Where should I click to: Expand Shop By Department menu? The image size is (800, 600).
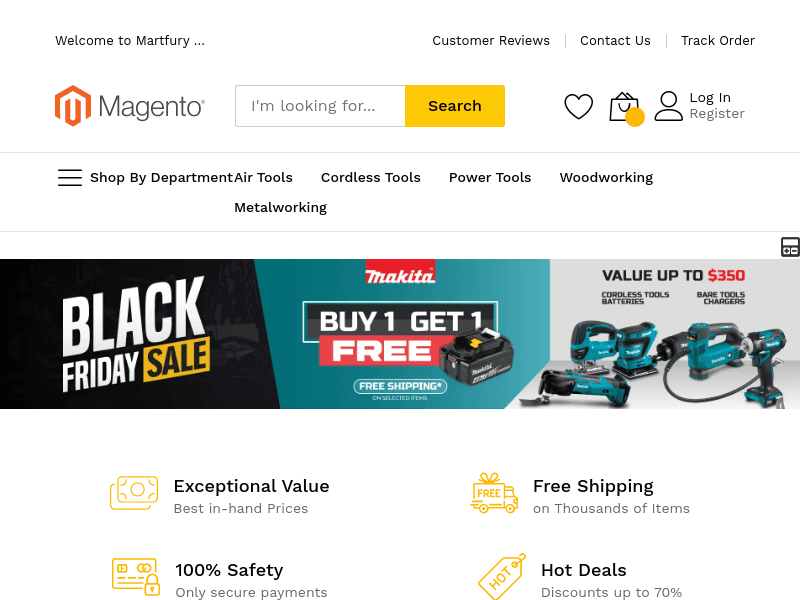point(161,178)
